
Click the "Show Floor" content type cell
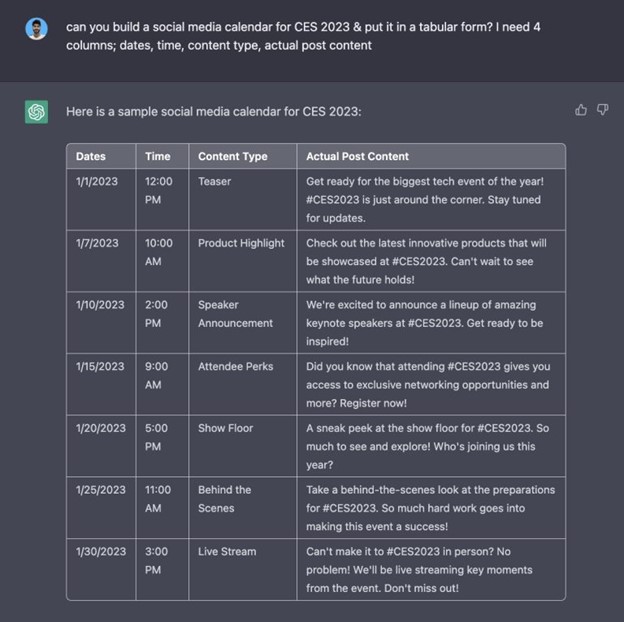click(225, 428)
